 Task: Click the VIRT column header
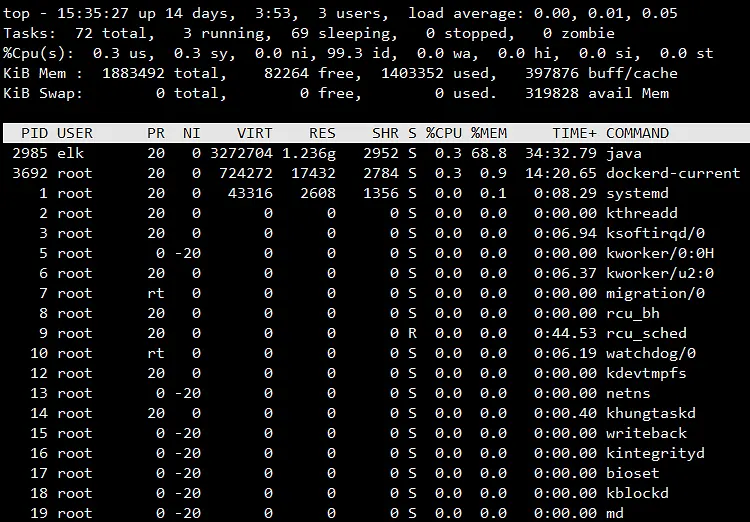pos(254,133)
